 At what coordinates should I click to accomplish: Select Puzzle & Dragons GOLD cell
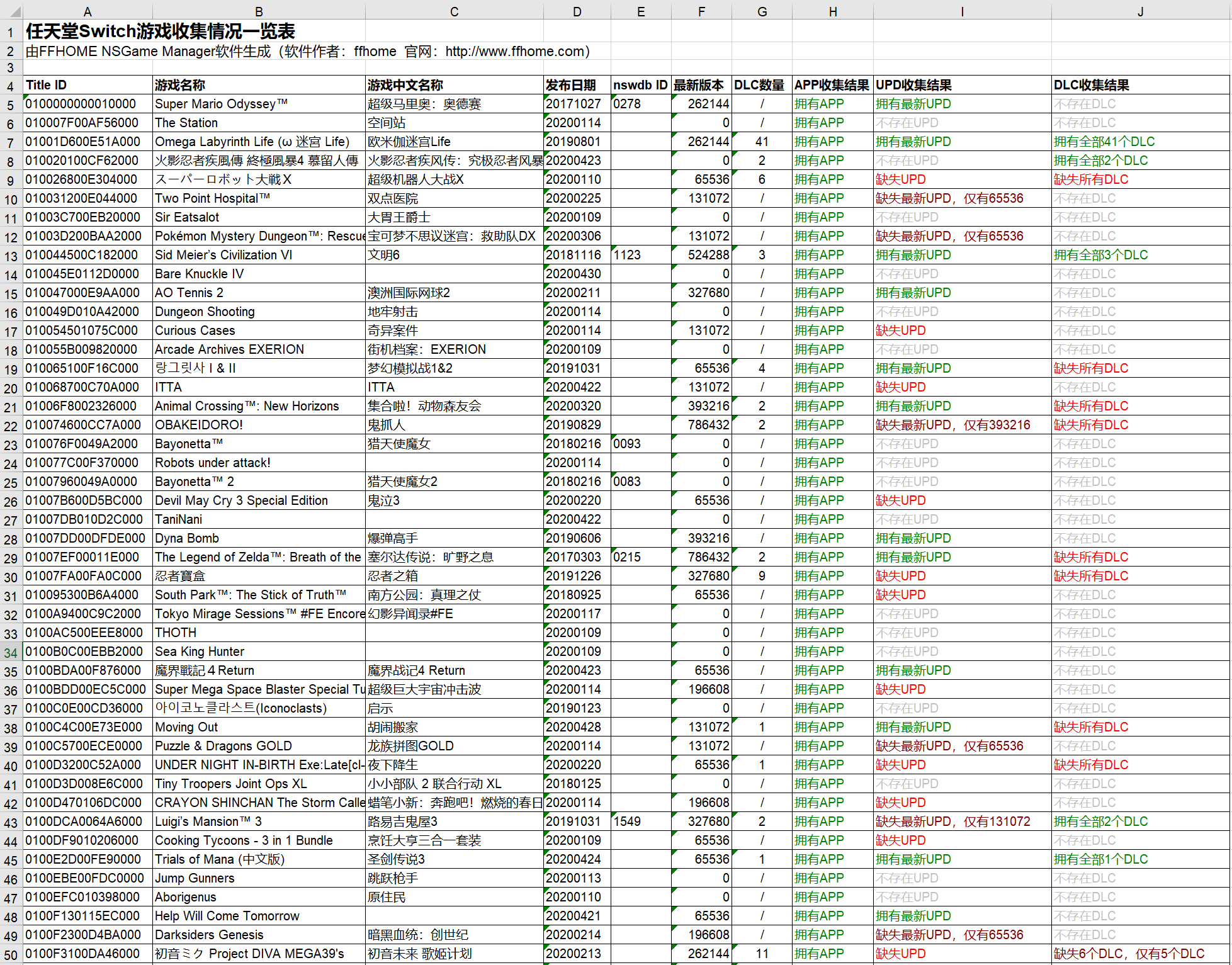pos(259,746)
